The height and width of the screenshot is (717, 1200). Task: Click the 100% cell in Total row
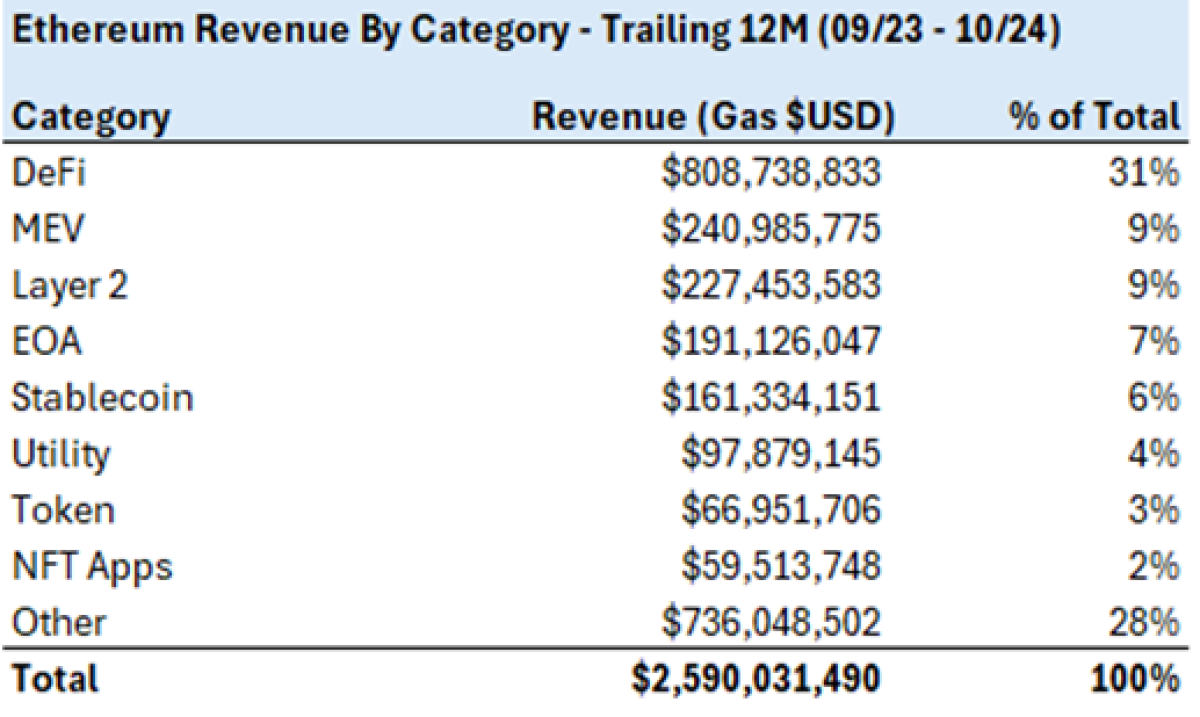[x=1138, y=680]
